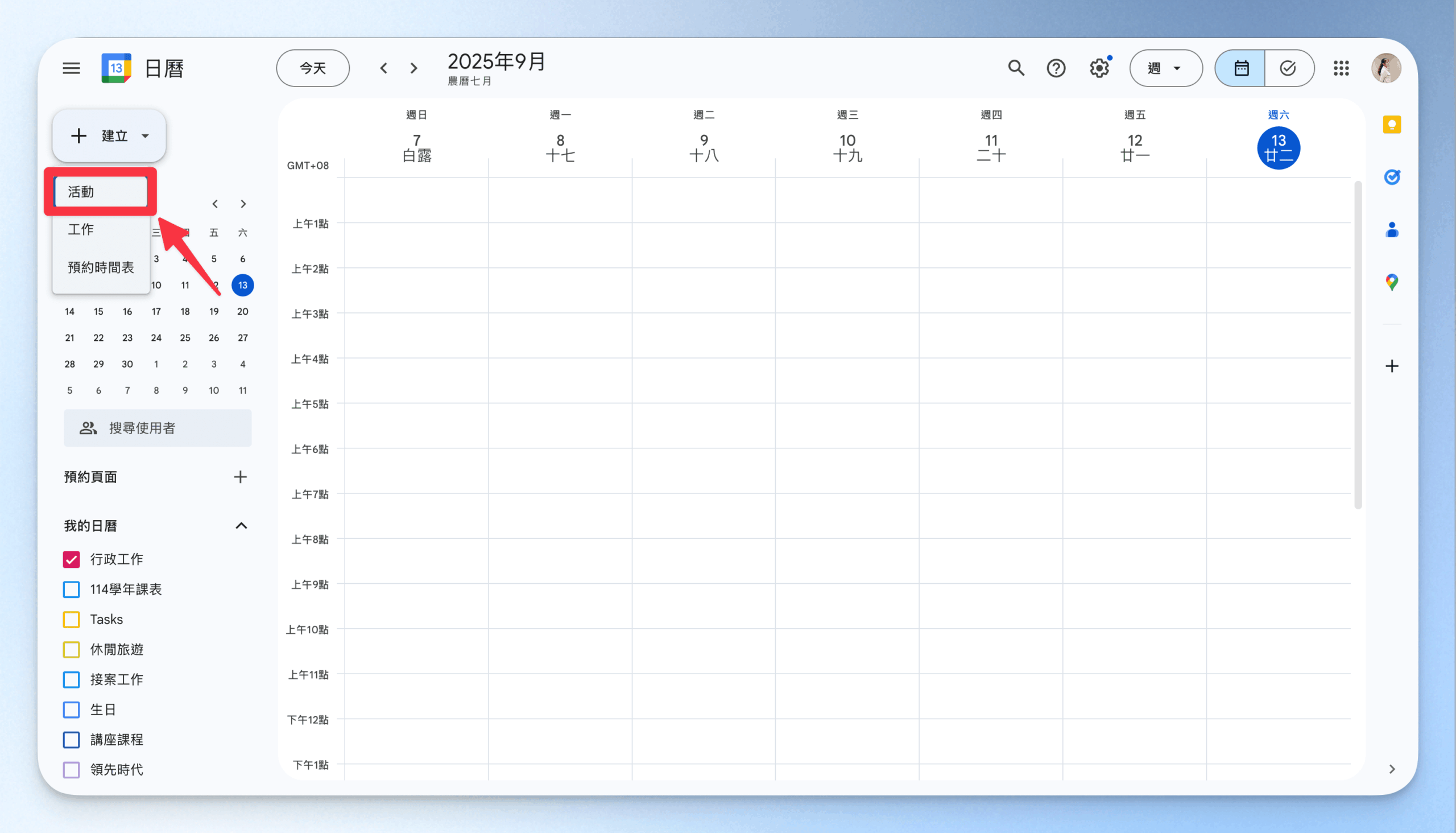Toggle the 休閒旅遊 calendar checkbox
This screenshot has width=1456, height=833.
(x=72, y=649)
